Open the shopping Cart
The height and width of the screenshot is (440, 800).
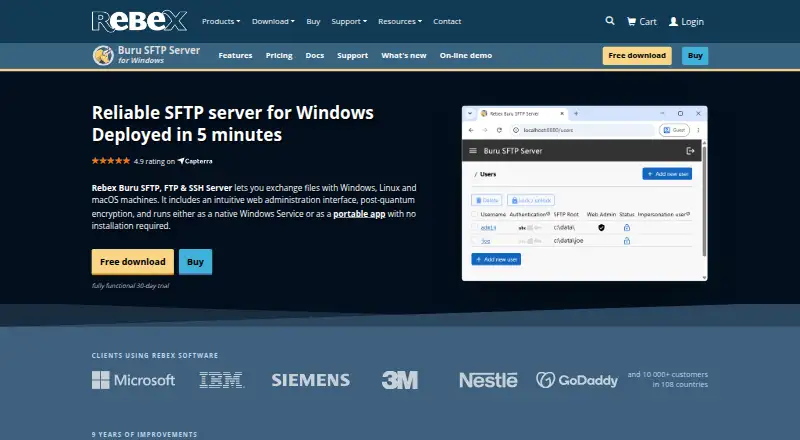(642, 21)
